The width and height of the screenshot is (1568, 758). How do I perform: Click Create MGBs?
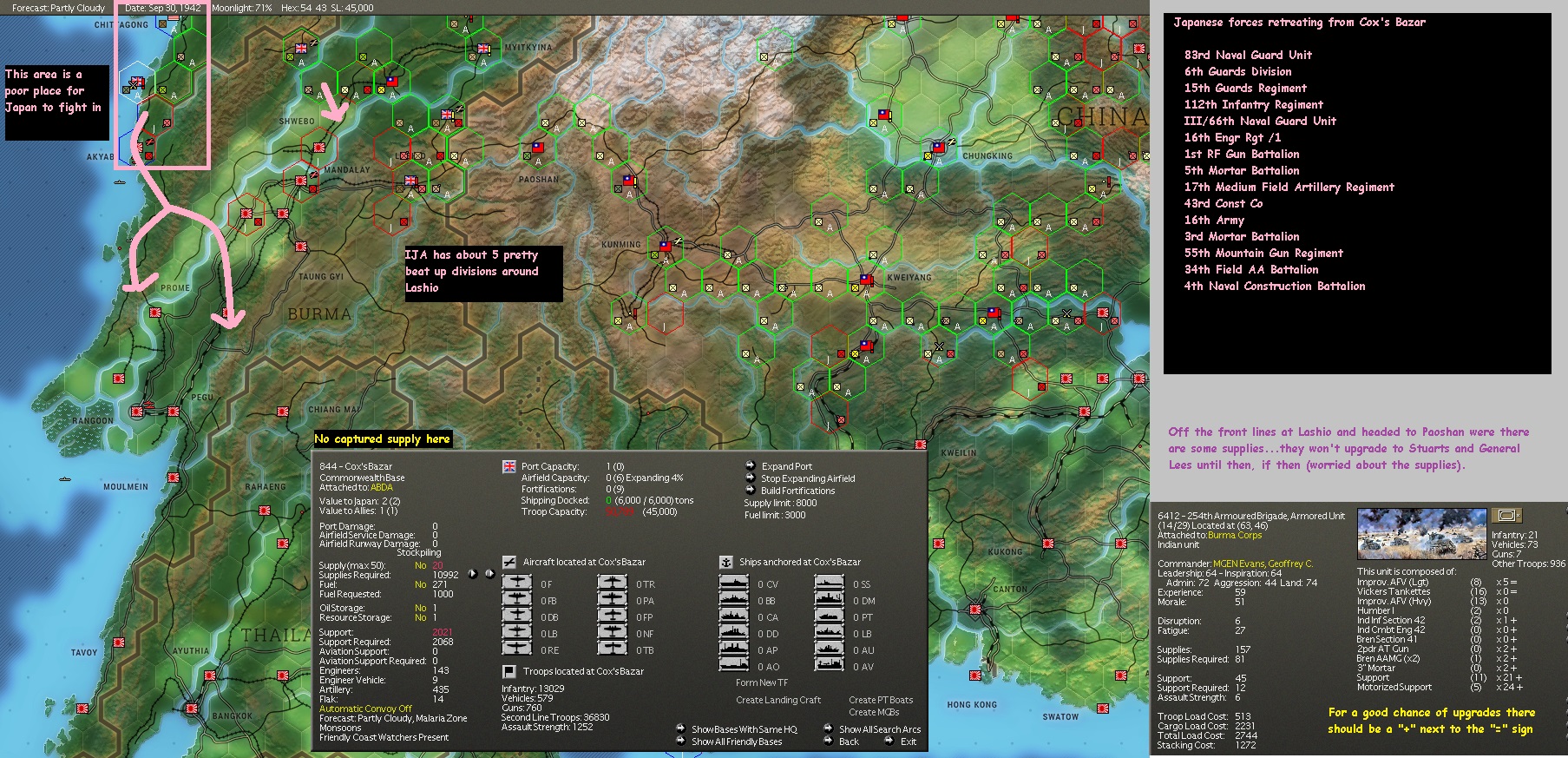tap(874, 712)
